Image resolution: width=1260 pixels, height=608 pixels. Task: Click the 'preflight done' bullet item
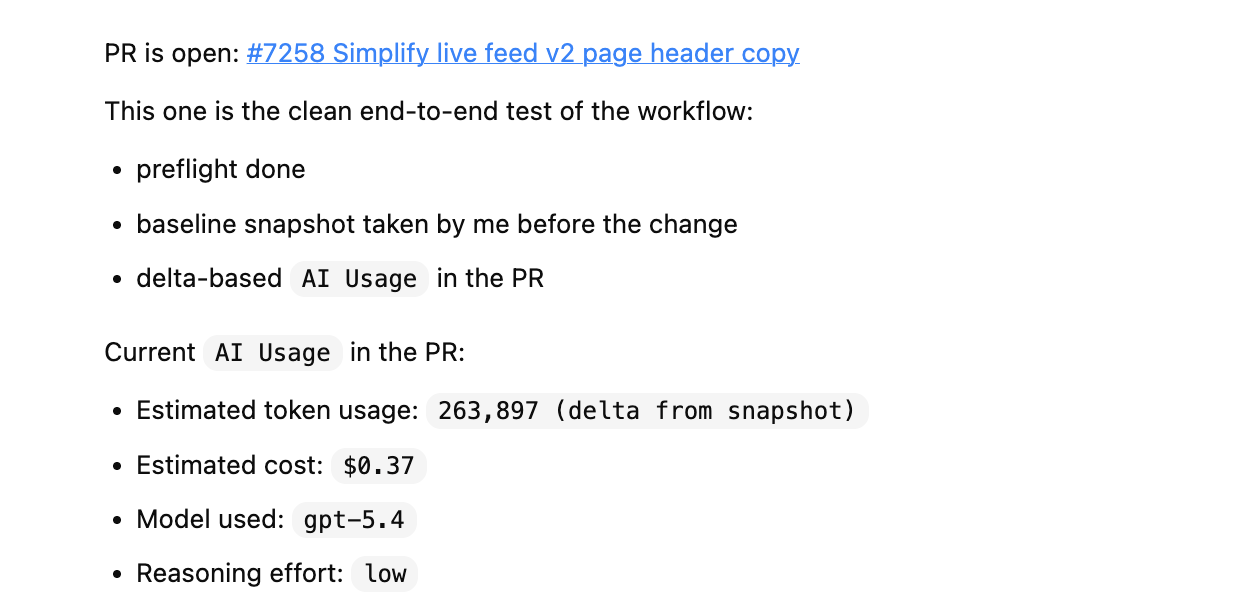pyautogui.click(x=221, y=169)
